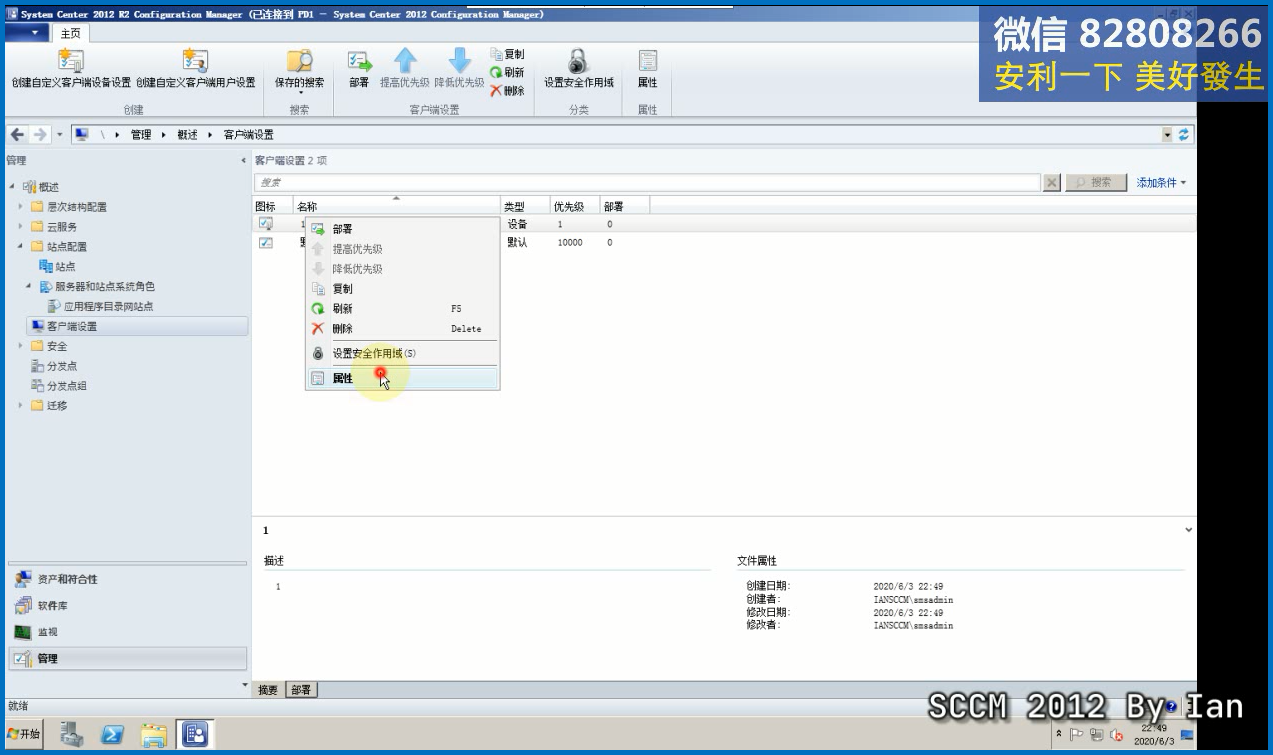This screenshot has height=755, width=1273.
Task: Expand the 迁移 folder
Action: coord(20,405)
